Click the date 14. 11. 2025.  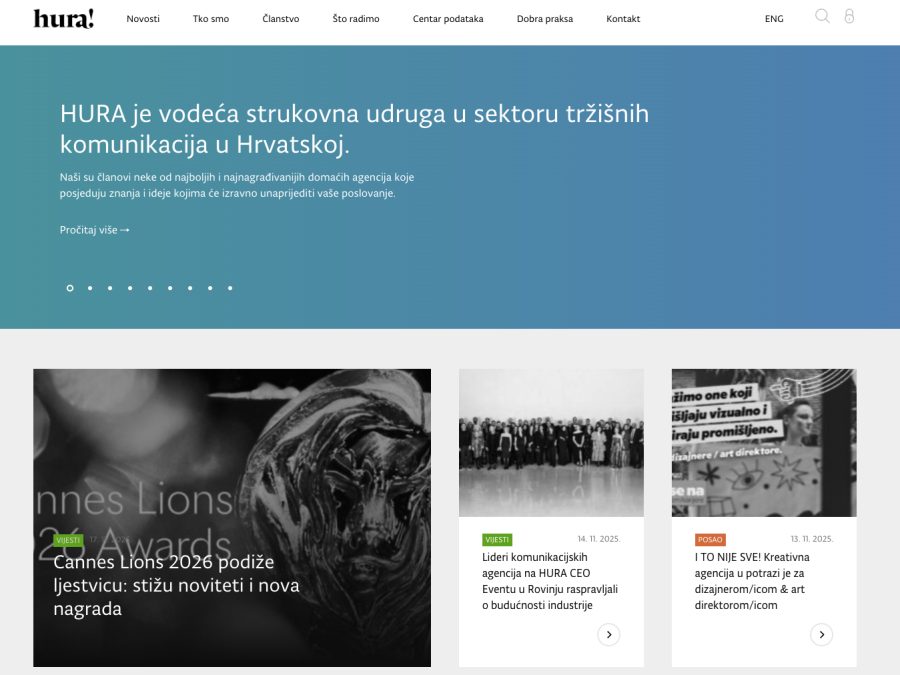click(599, 539)
